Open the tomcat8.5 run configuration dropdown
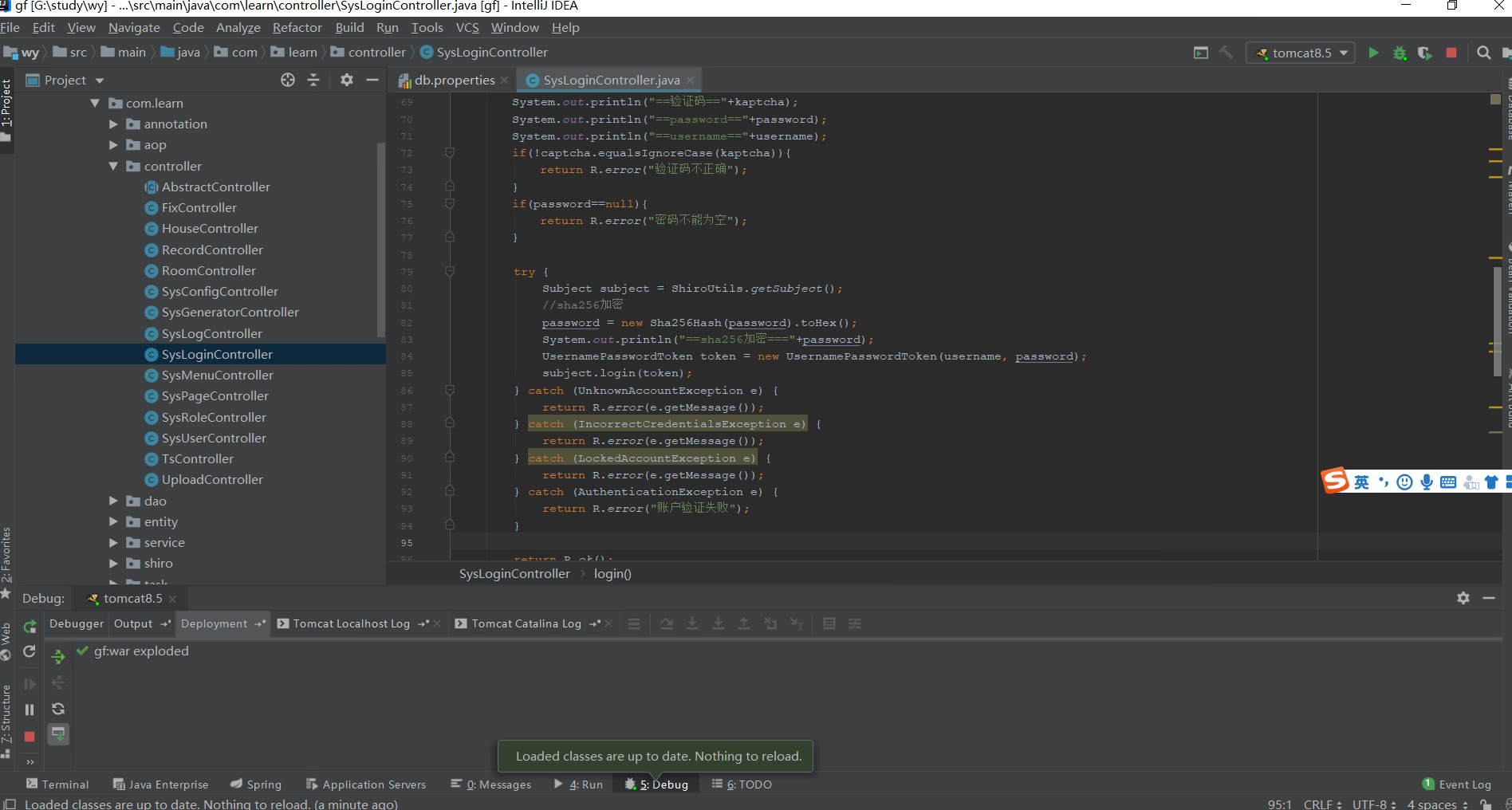Screen dimensions: 1512x810 [1301, 53]
